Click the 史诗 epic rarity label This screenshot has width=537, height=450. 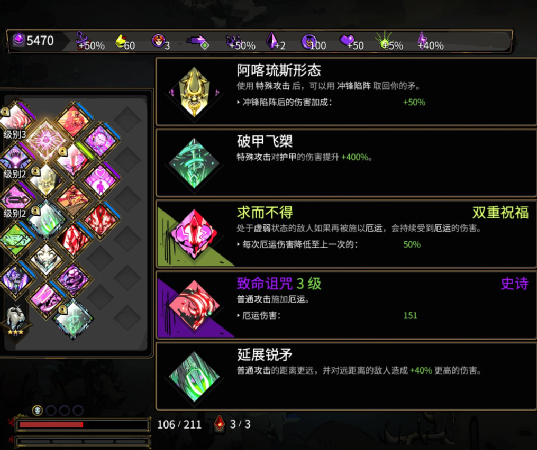pos(514,283)
